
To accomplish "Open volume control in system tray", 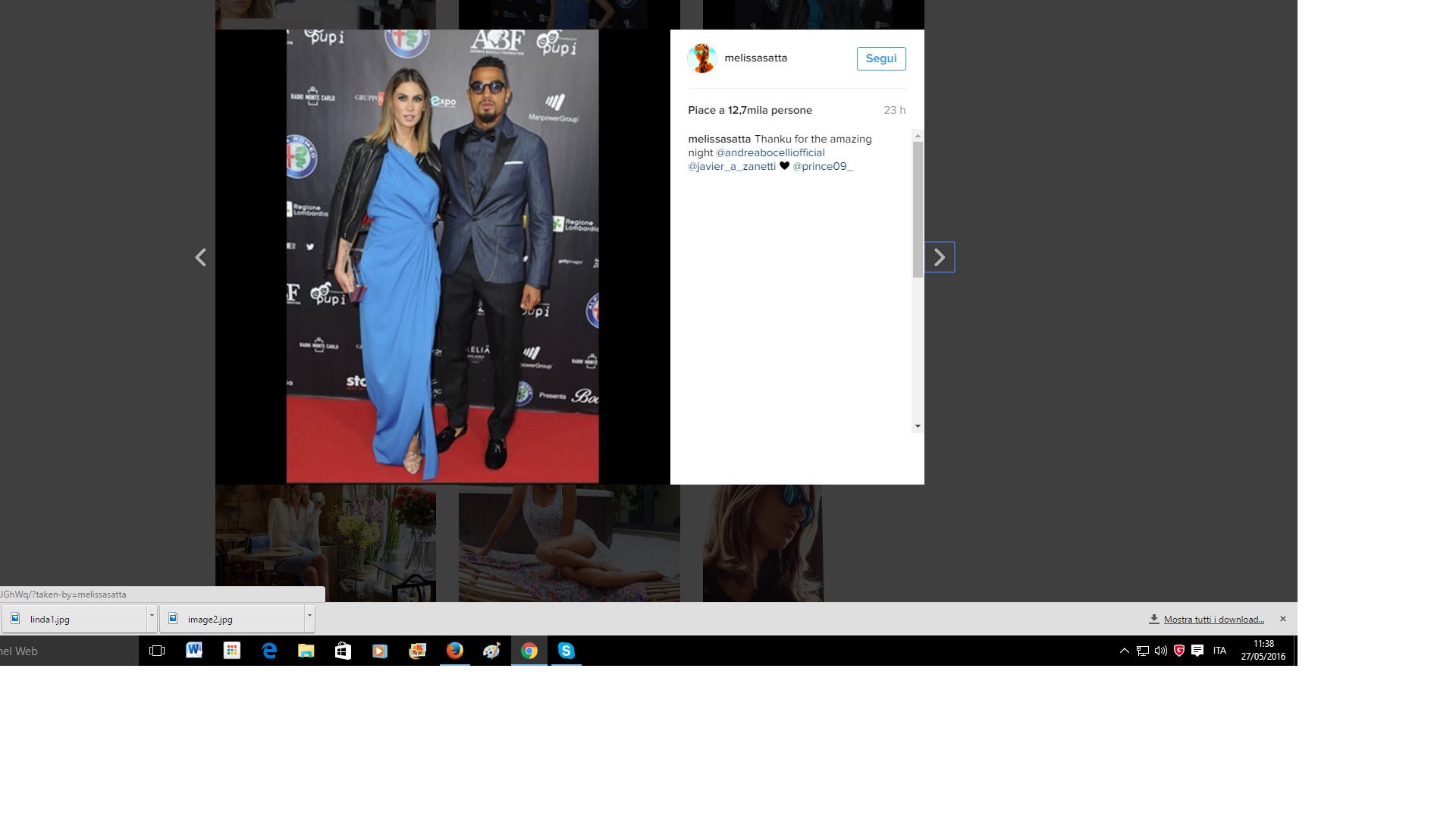I will point(1160,651).
